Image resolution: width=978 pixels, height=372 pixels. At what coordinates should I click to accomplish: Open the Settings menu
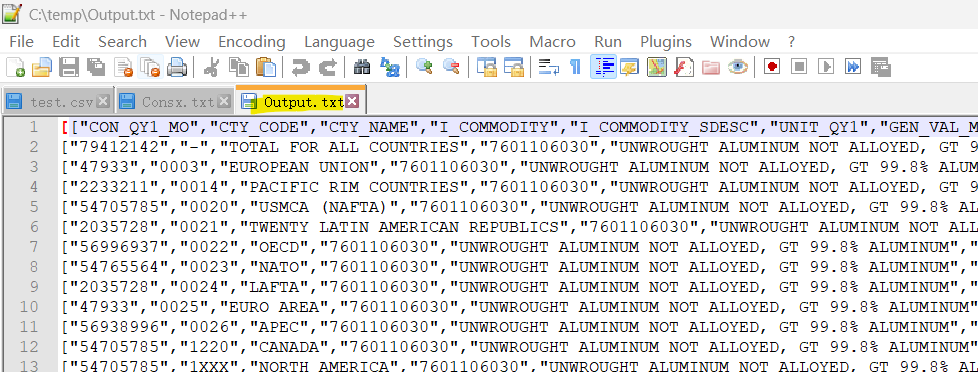423,42
